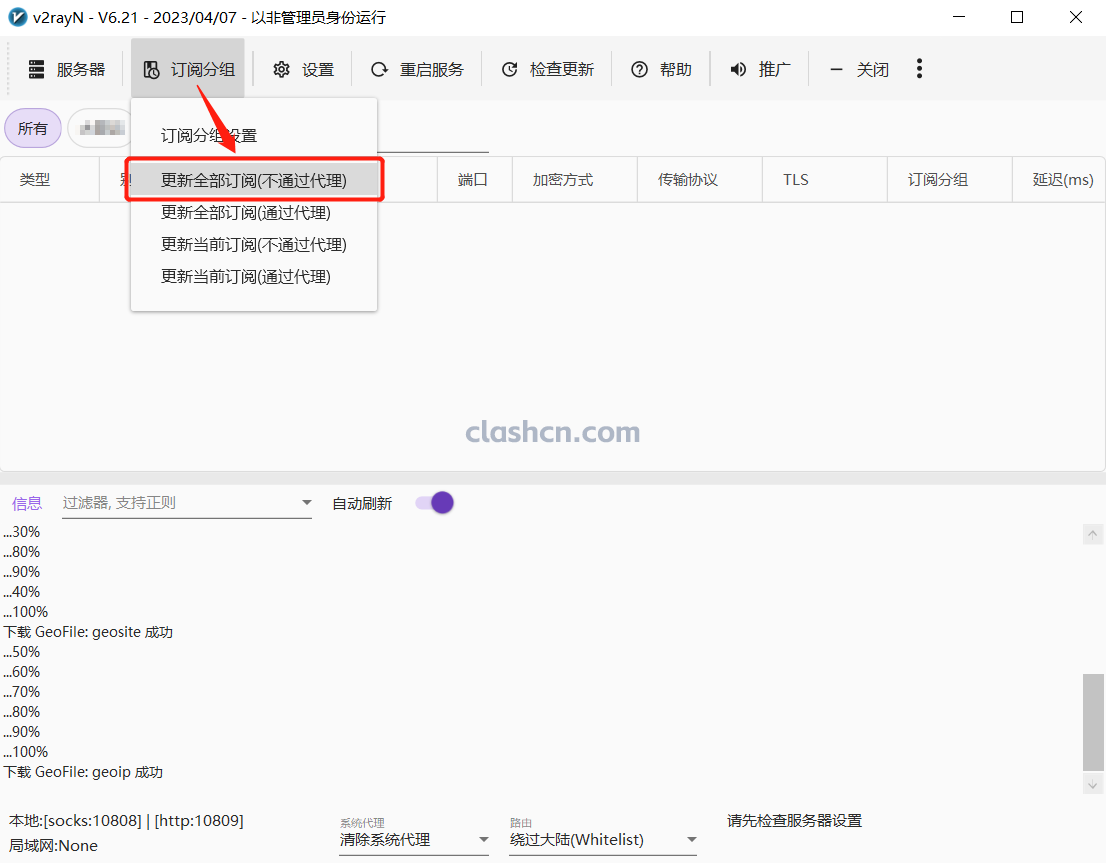Select 订阅分组设置 menu entry
1106x863 pixels.
point(254,135)
